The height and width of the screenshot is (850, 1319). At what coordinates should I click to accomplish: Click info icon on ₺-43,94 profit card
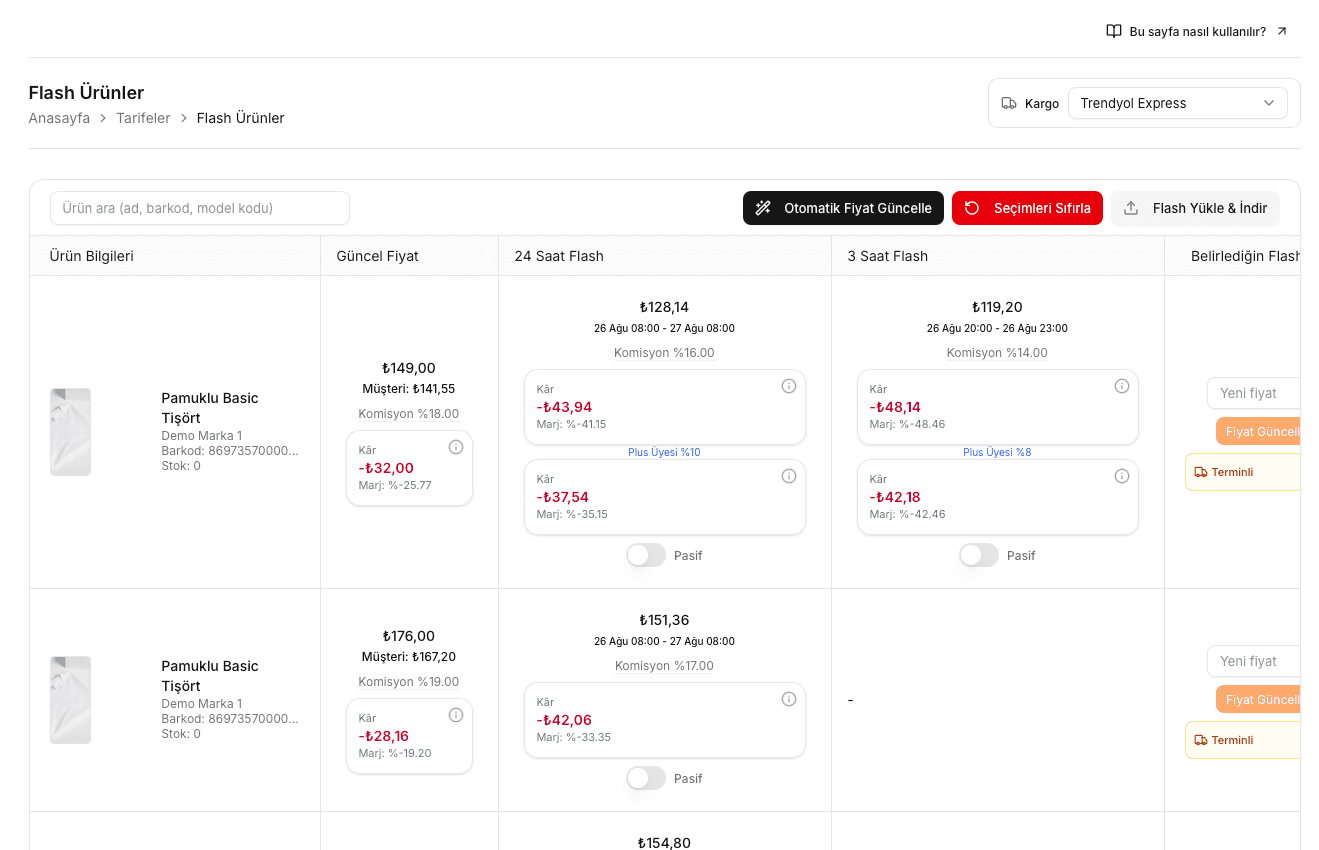(789, 386)
